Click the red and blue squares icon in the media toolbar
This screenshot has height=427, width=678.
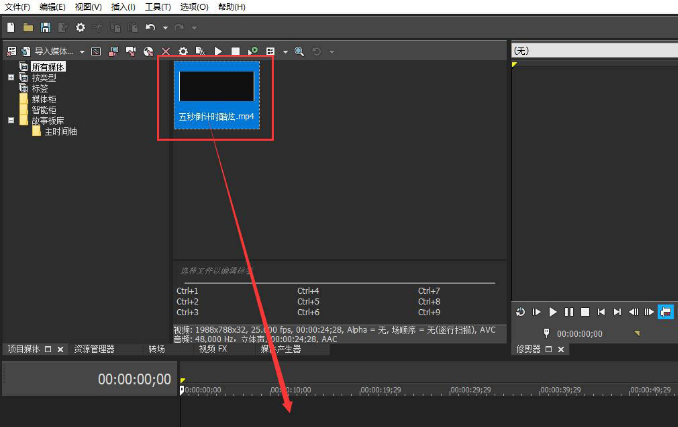pyautogui.click(x=113, y=51)
